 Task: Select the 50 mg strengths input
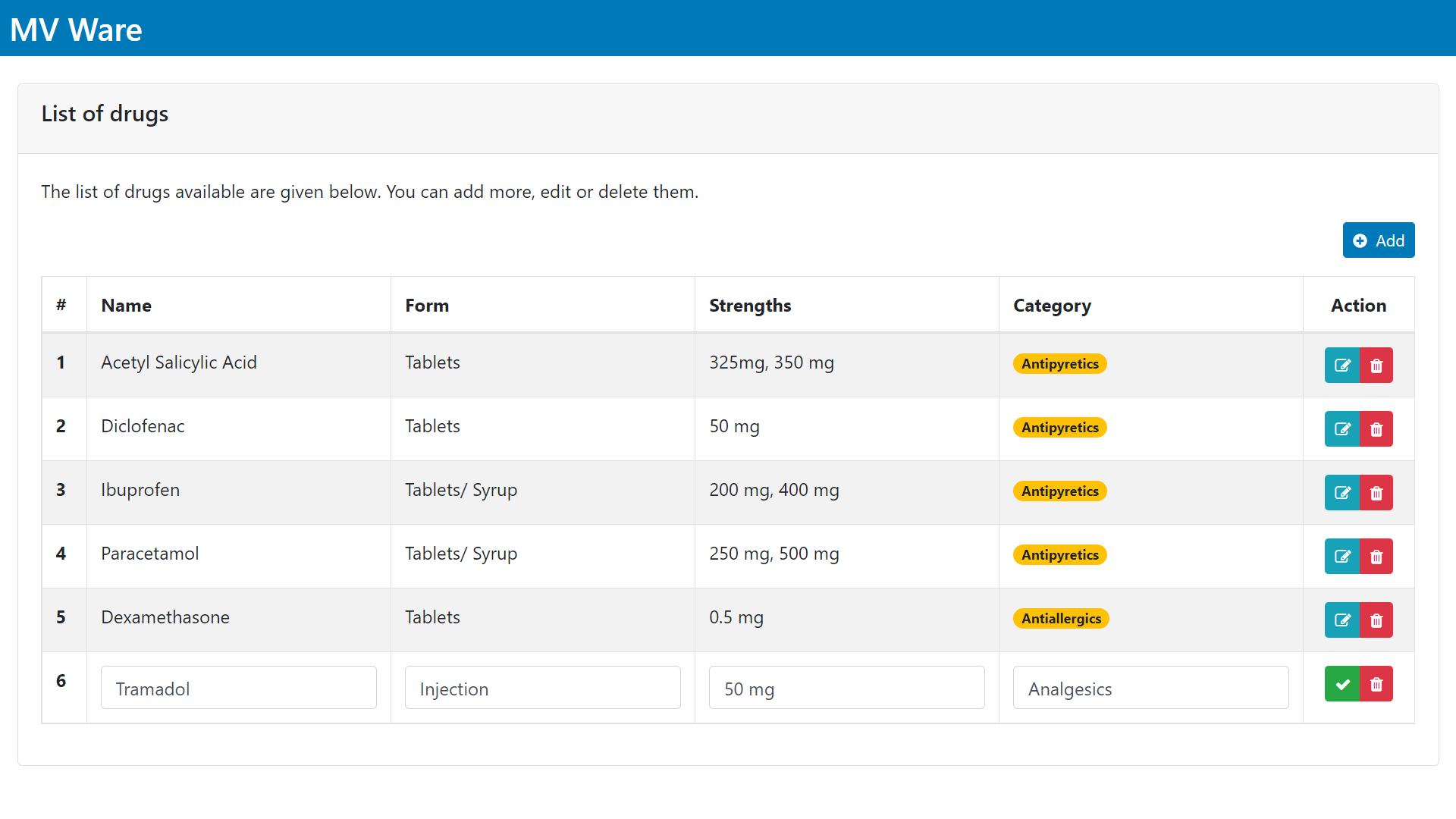[x=846, y=688]
